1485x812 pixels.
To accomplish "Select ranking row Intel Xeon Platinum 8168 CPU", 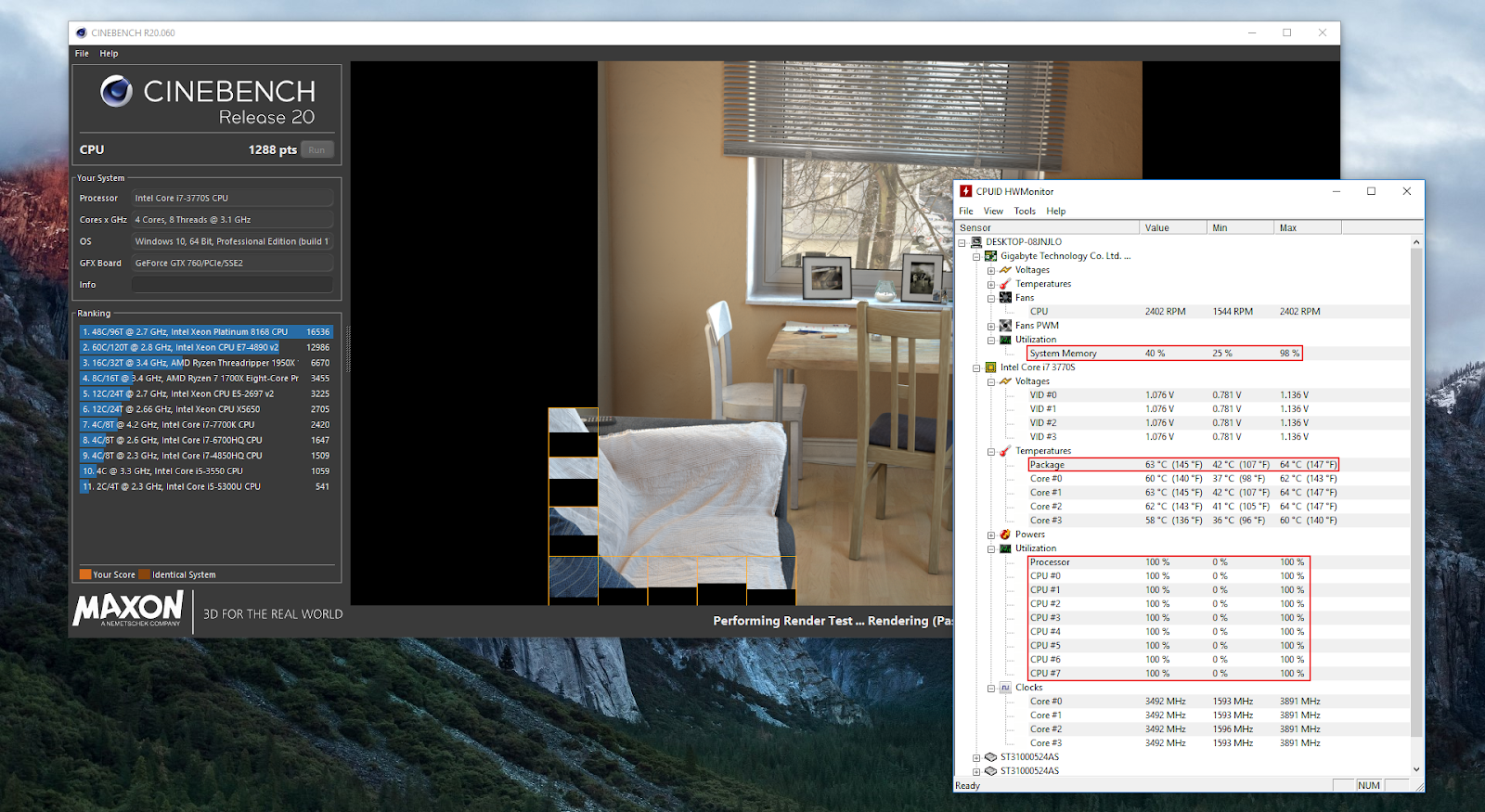I will coord(205,331).
